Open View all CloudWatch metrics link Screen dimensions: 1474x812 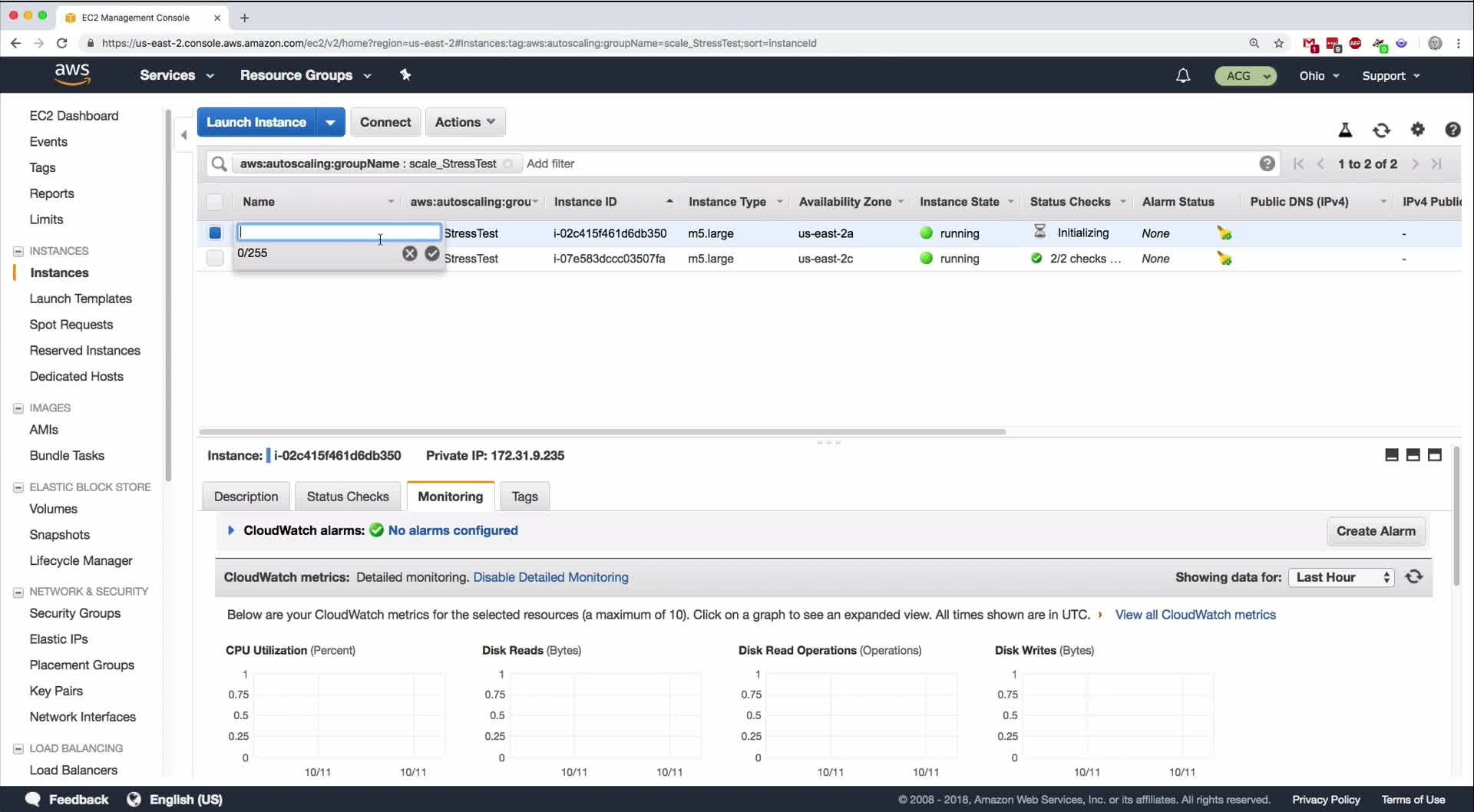1195,615
